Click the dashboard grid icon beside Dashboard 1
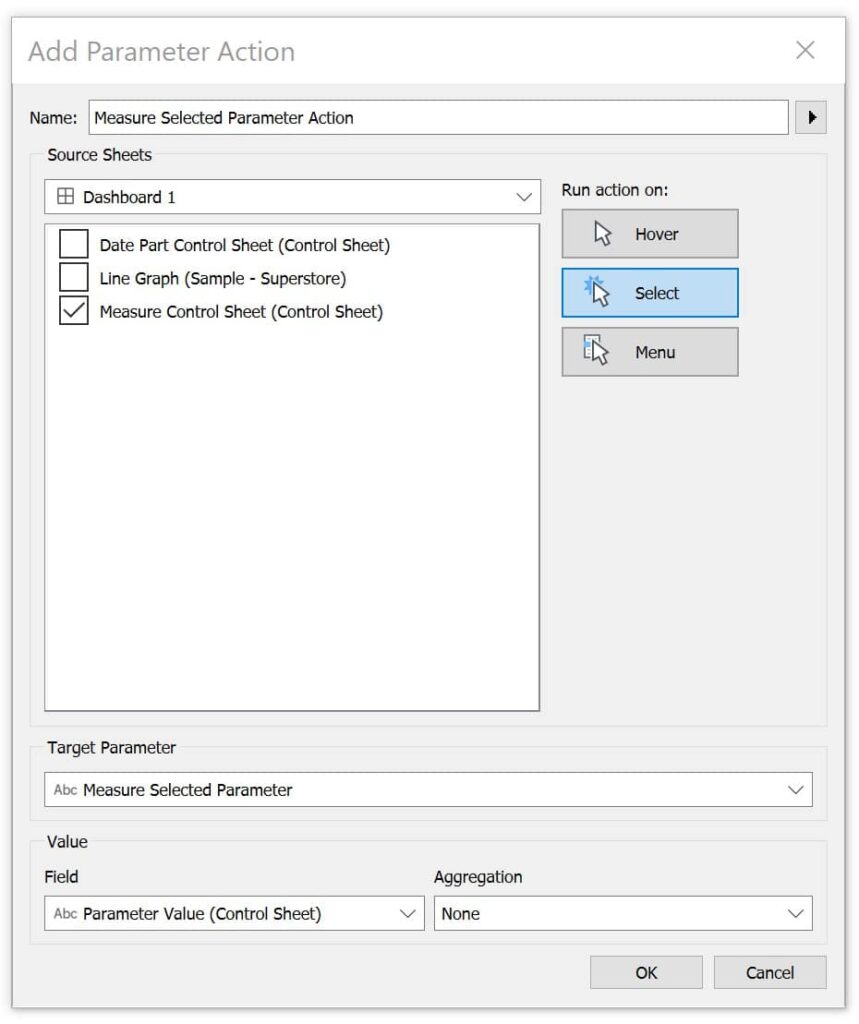Image resolution: width=859 pixels, height=1024 pixels. pyautogui.click(x=64, y=197)
